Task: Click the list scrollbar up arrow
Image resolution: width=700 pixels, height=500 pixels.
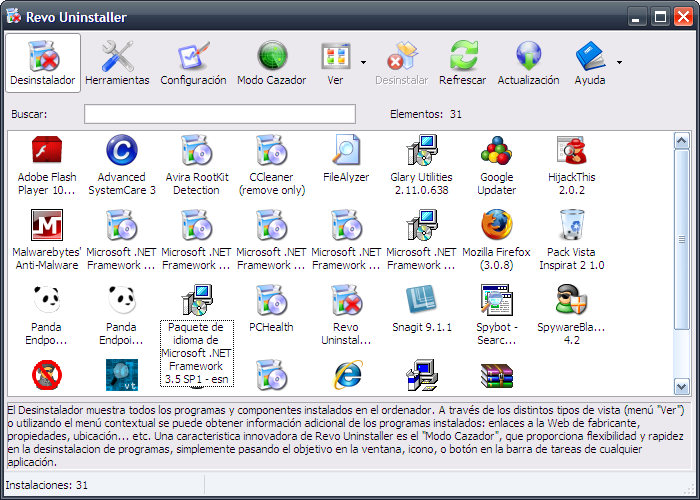Action: tap(681, 141)
